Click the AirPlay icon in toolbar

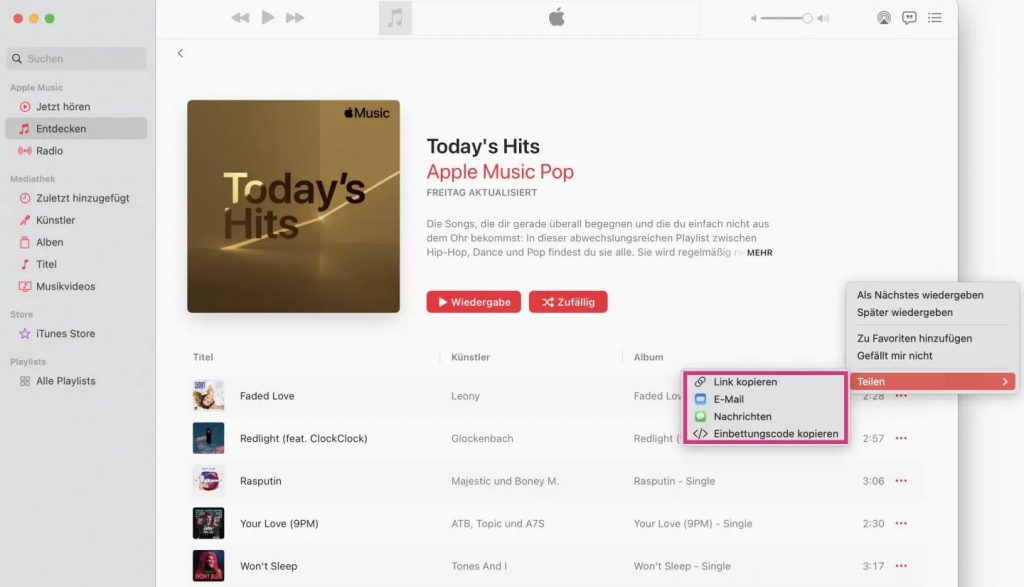point(883,18)
